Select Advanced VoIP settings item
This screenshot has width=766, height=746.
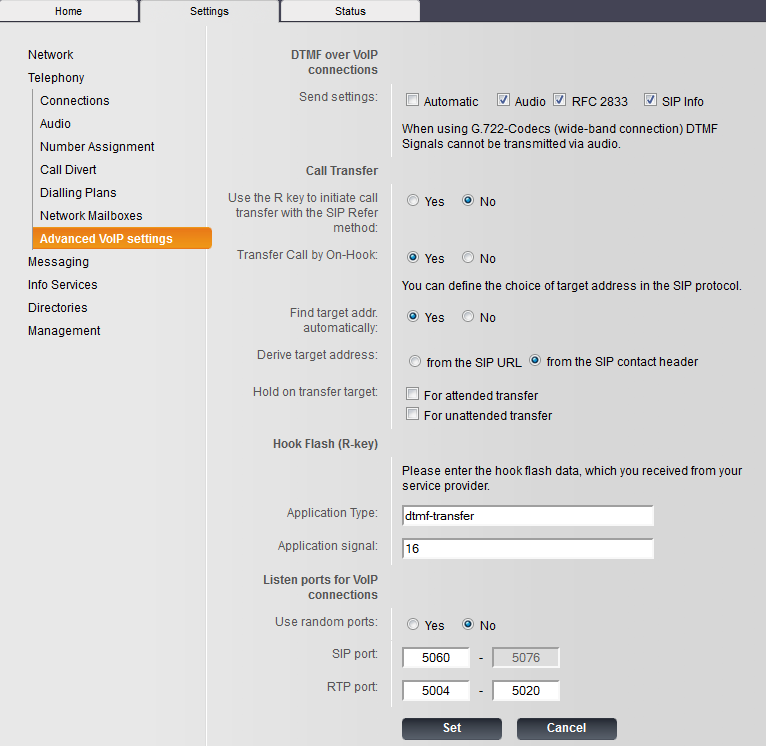[x=122, y=238]
